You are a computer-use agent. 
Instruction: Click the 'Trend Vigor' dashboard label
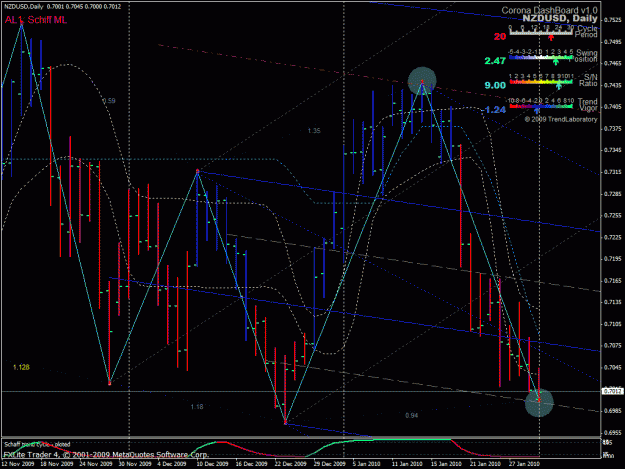tap(588, 104)
